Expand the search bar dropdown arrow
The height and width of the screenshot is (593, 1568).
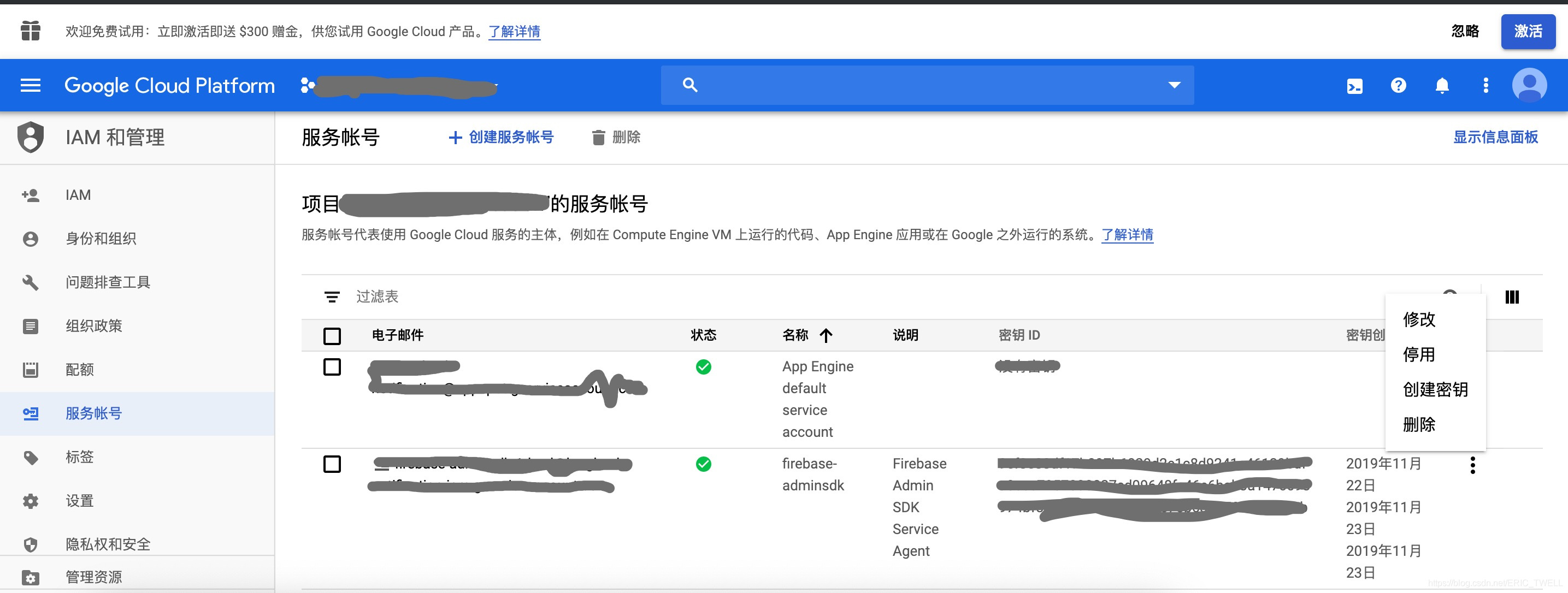[x=1174, y=85]
